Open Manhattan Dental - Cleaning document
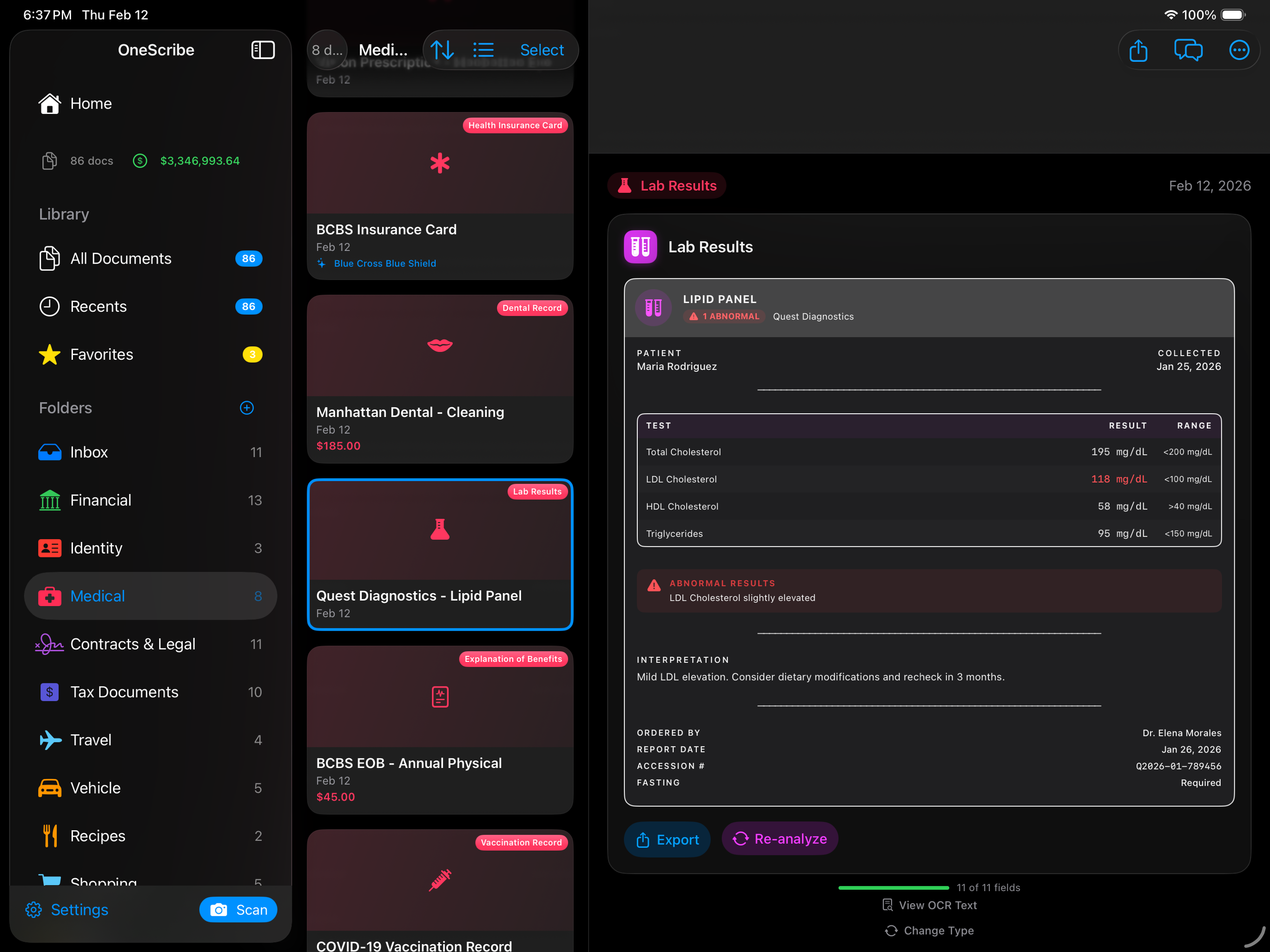1270x952 pixels. pyautogui.click(x=440, y=379)
